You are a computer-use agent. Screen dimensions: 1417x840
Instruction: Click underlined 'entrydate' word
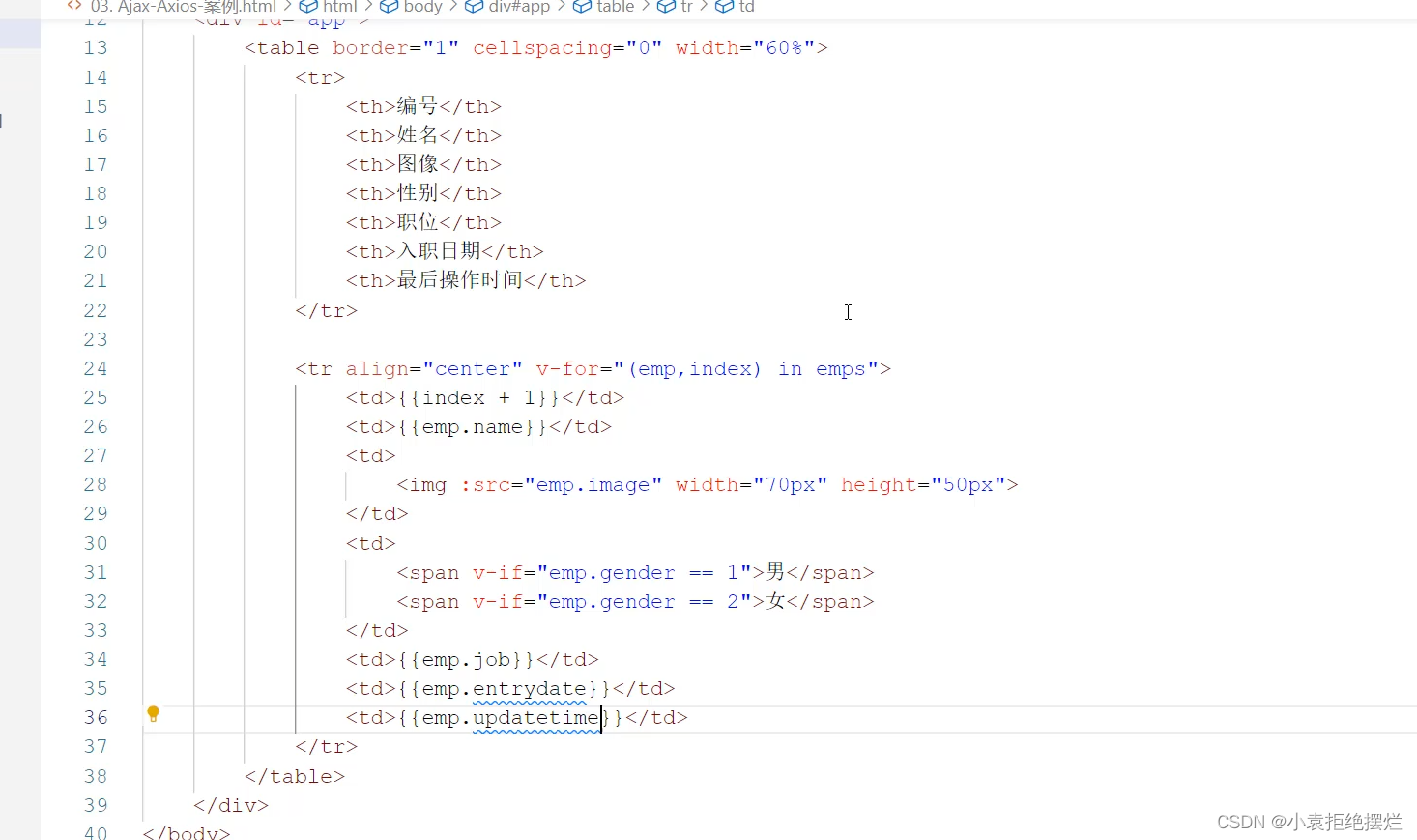[x=530, y=689]
